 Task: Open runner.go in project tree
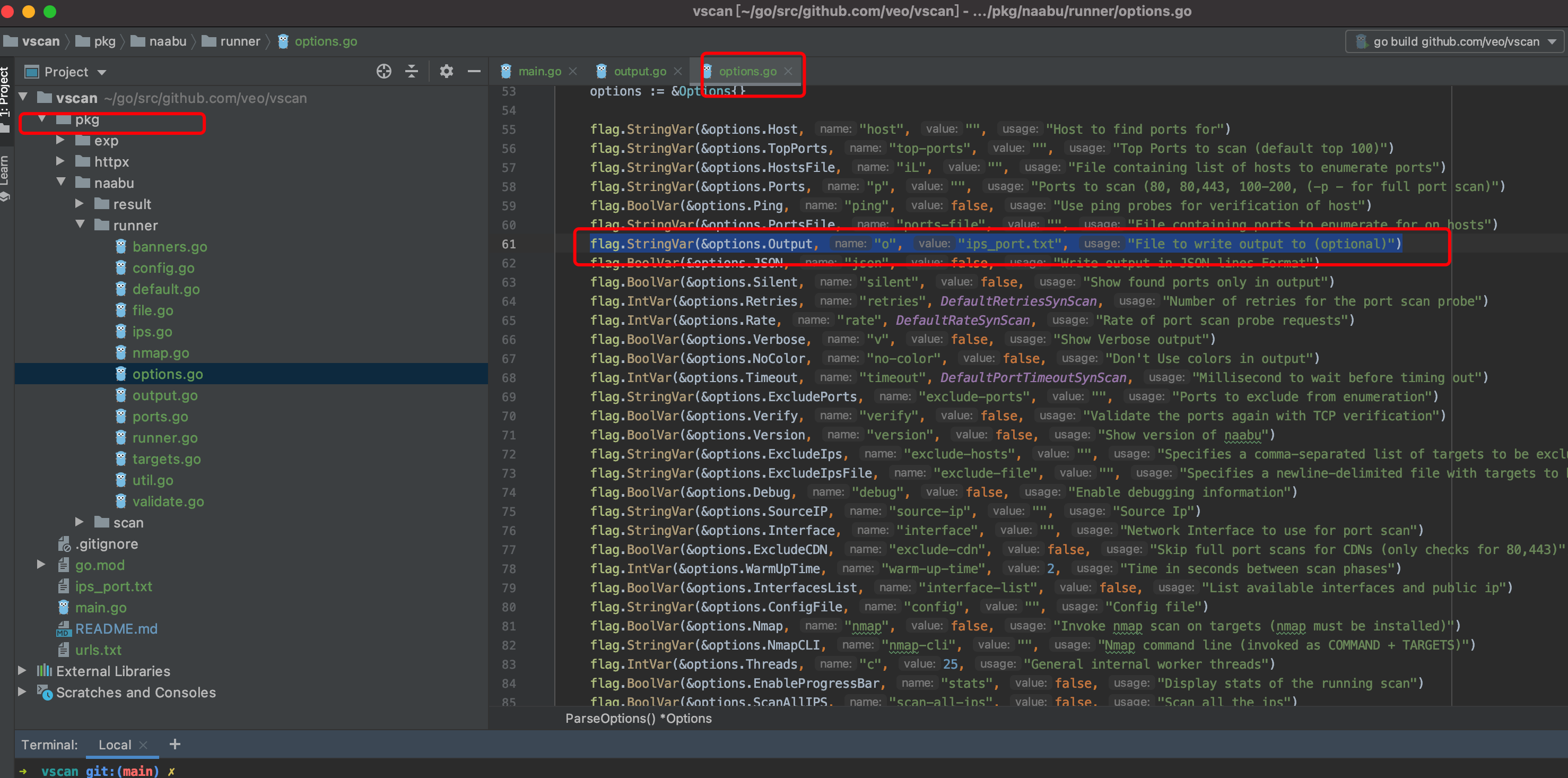tap(165, 438)
